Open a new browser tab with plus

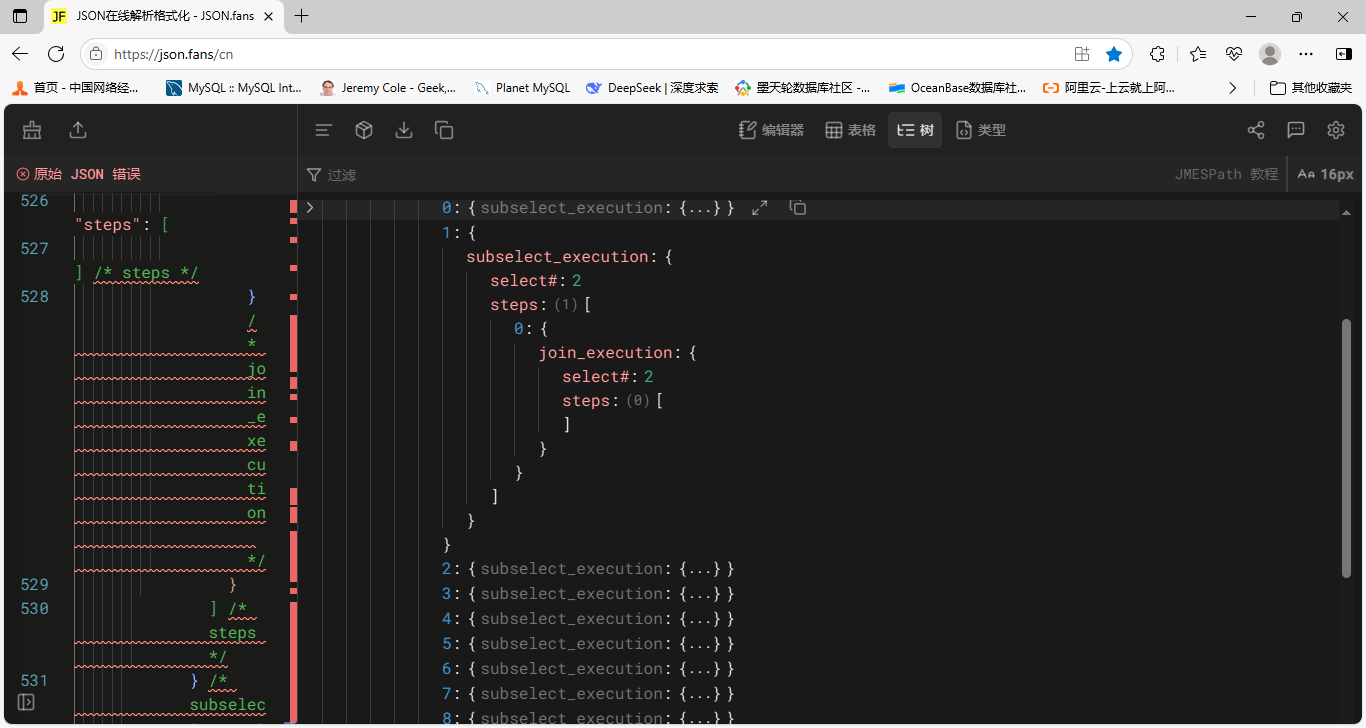coord(302,16)
